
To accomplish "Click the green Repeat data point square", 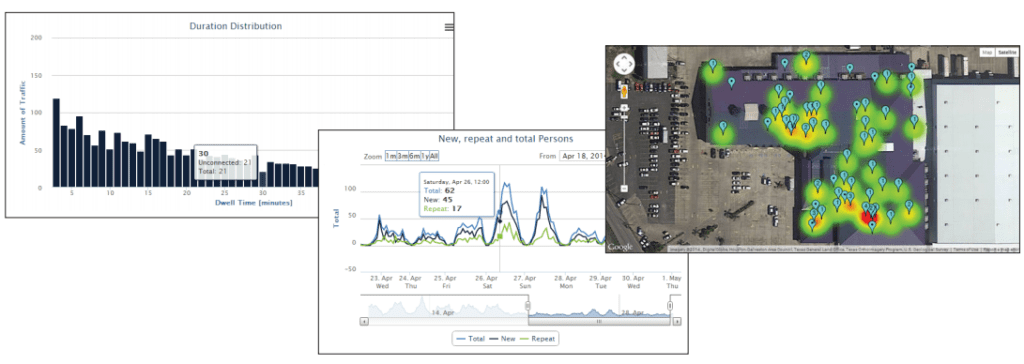I will click(x=500, y=235).
